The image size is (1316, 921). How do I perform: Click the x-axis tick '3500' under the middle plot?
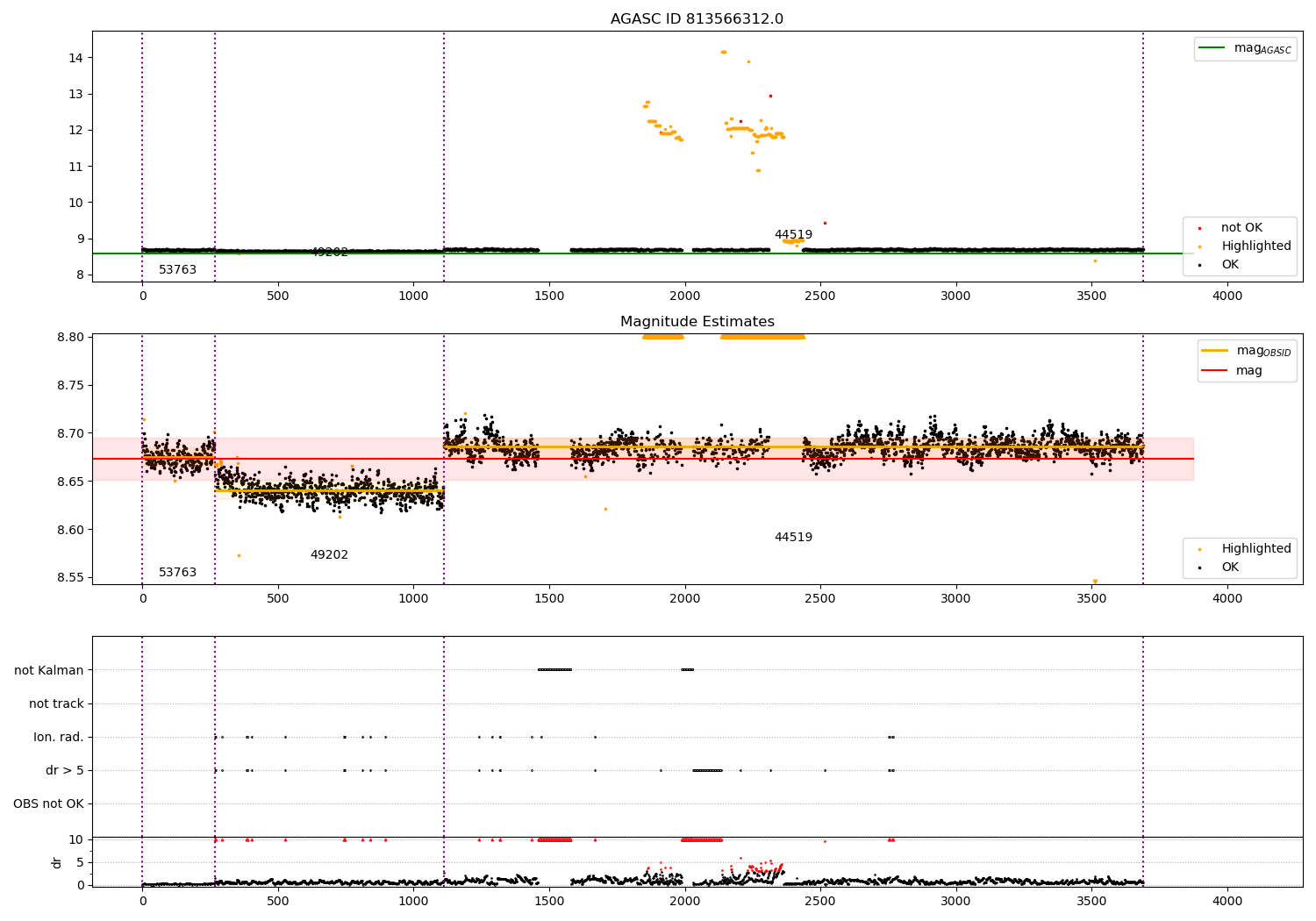[1091, 599]
